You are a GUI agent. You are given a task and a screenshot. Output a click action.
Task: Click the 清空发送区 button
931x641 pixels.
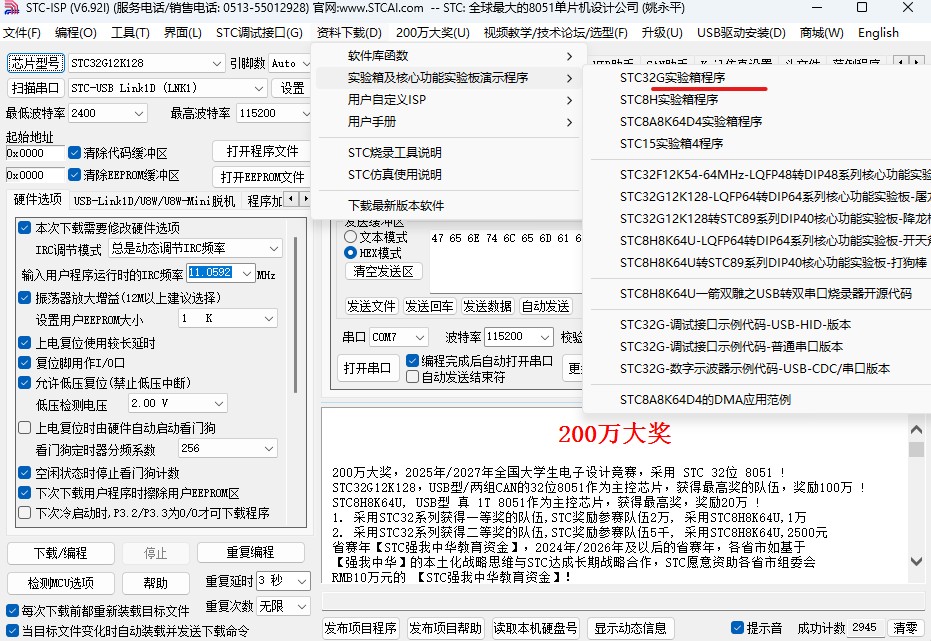[x=383, y=271]
